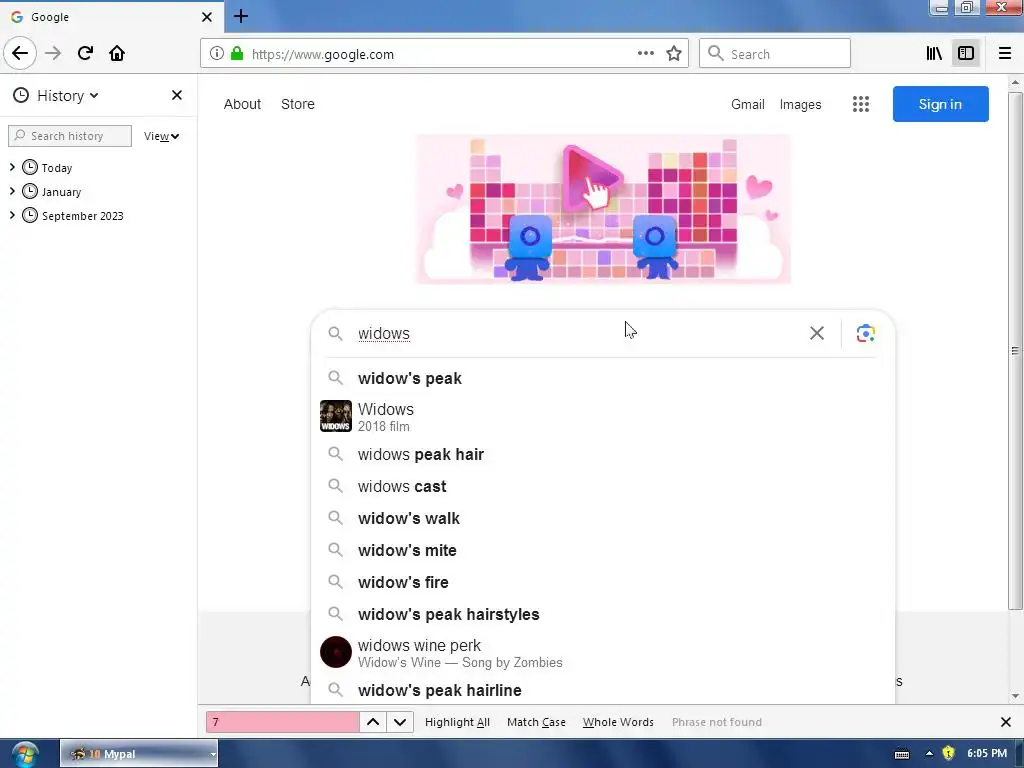Select suggestion widow's peak
1024x768 pixels.
click(602, 378)
